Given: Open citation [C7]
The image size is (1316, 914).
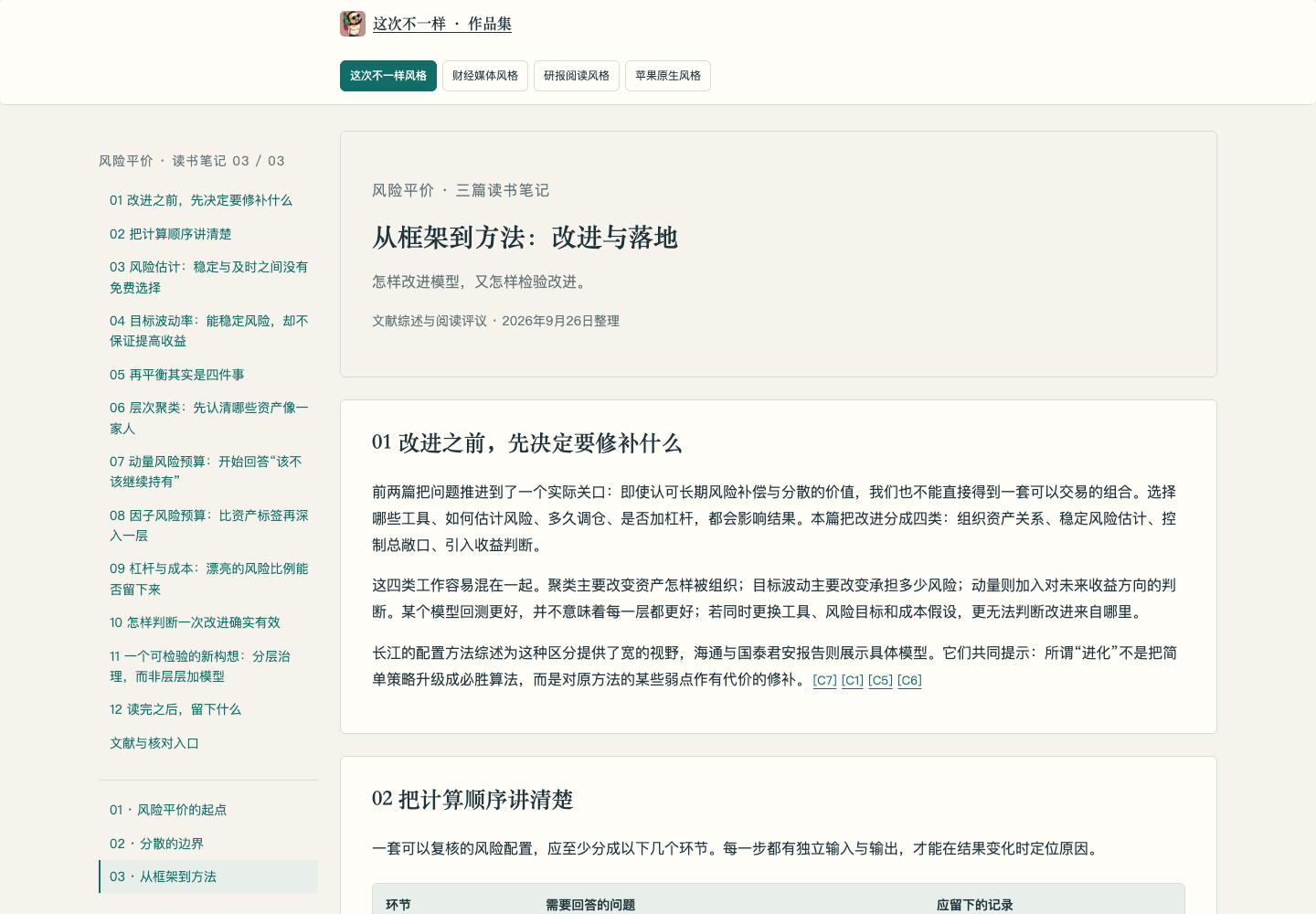Looking at the screenshot, I should pyautogui.click(x=825, y=680).
